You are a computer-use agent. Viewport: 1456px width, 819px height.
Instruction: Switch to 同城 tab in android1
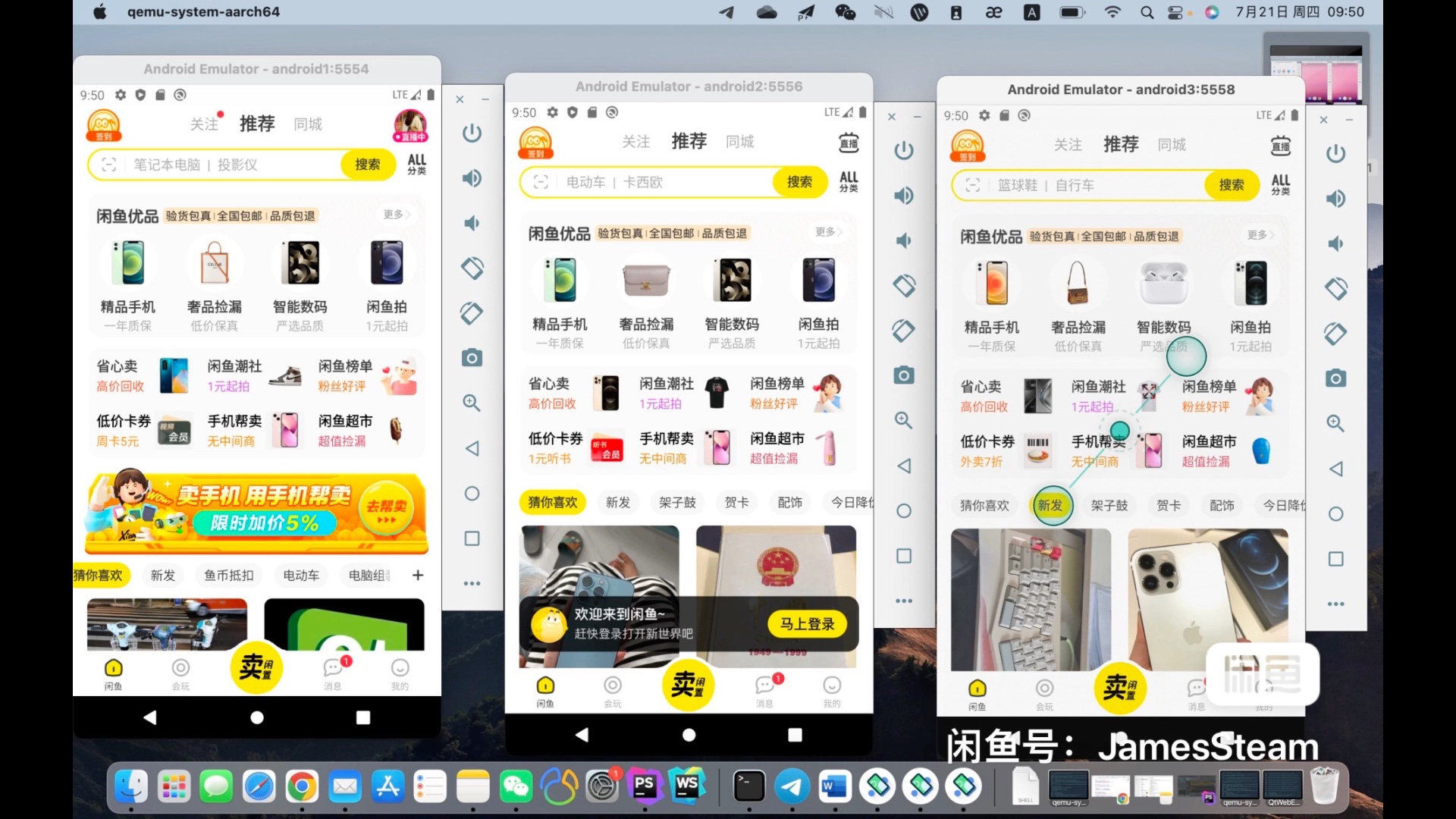click(308, 124)
